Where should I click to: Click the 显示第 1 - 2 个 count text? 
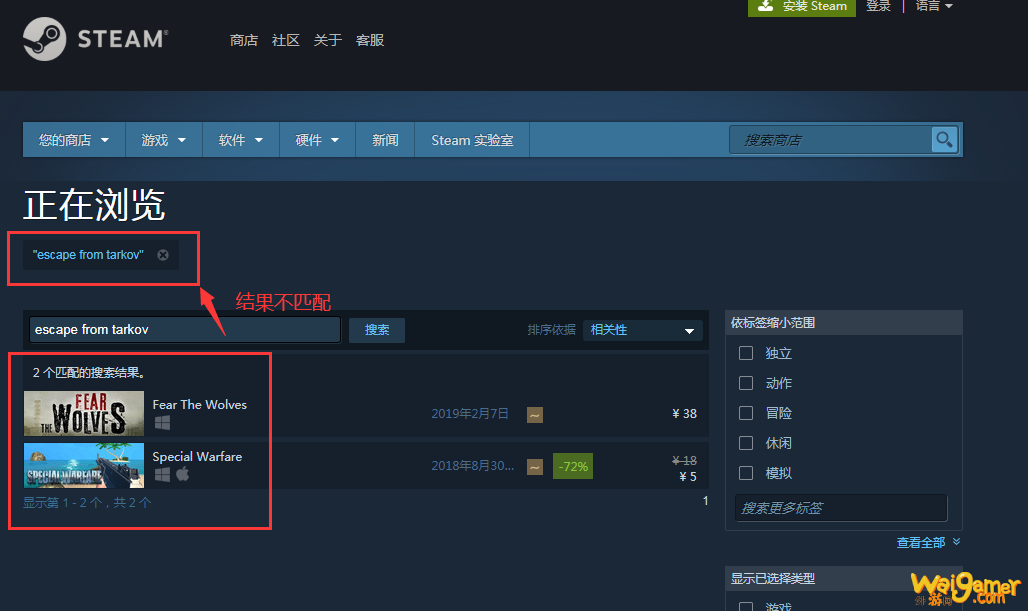click(x=87, y=503)
